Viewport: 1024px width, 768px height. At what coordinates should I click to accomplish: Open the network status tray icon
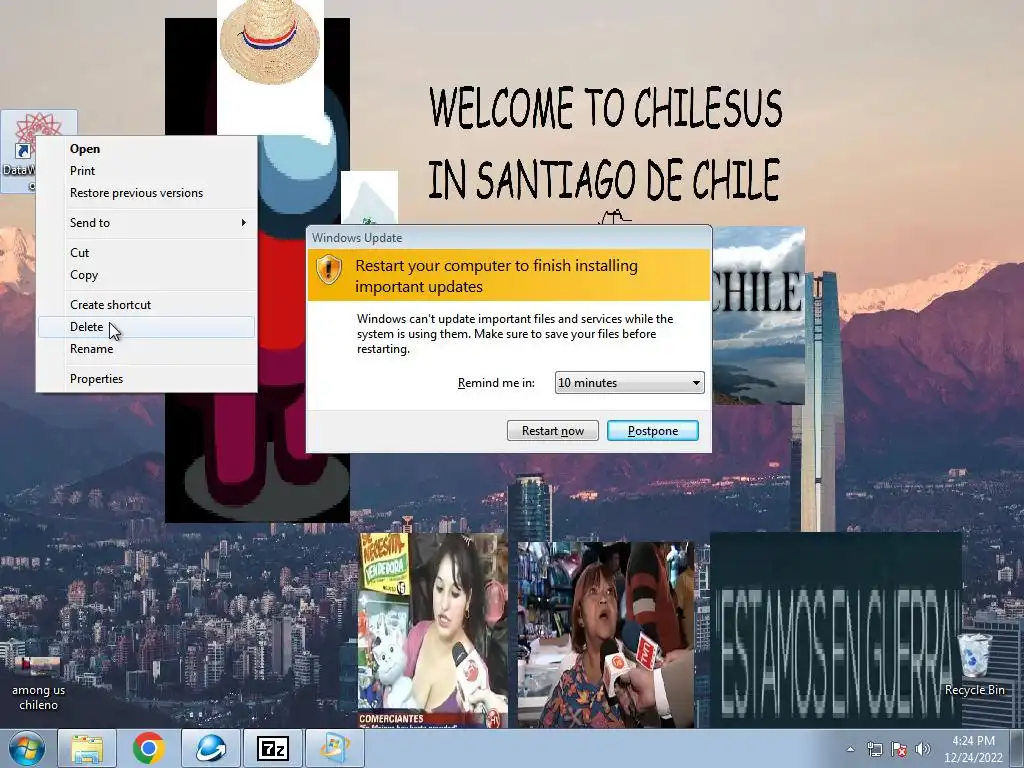[x=874, y=749]
